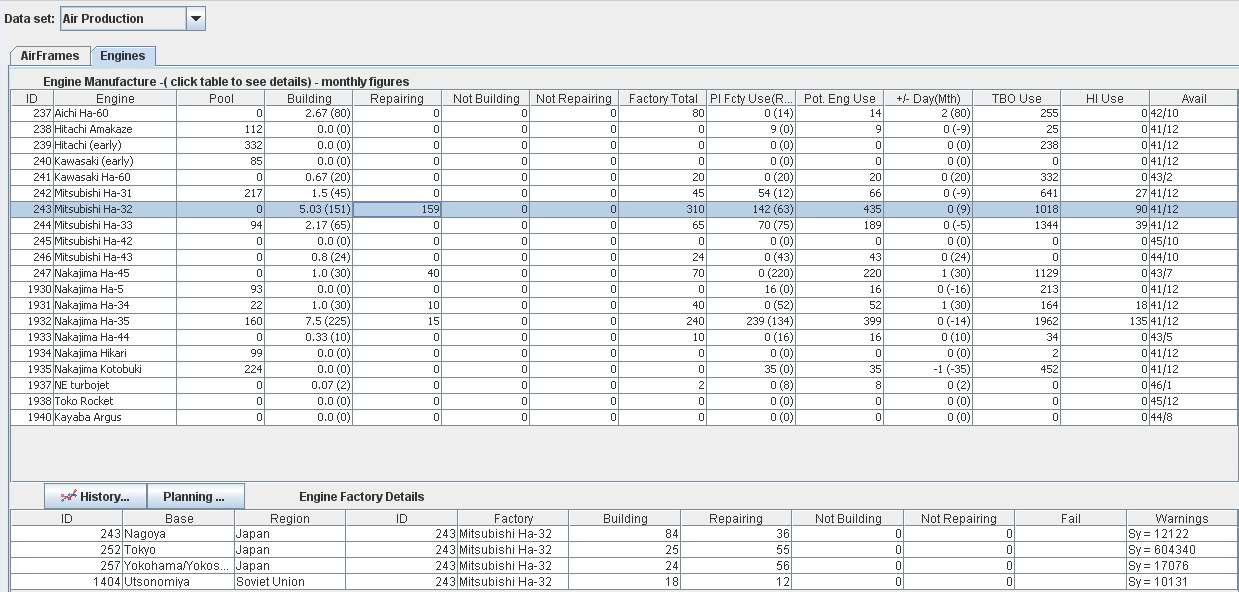Click the Mitsubishi Ha-32 engine name

tap(93, 209)
